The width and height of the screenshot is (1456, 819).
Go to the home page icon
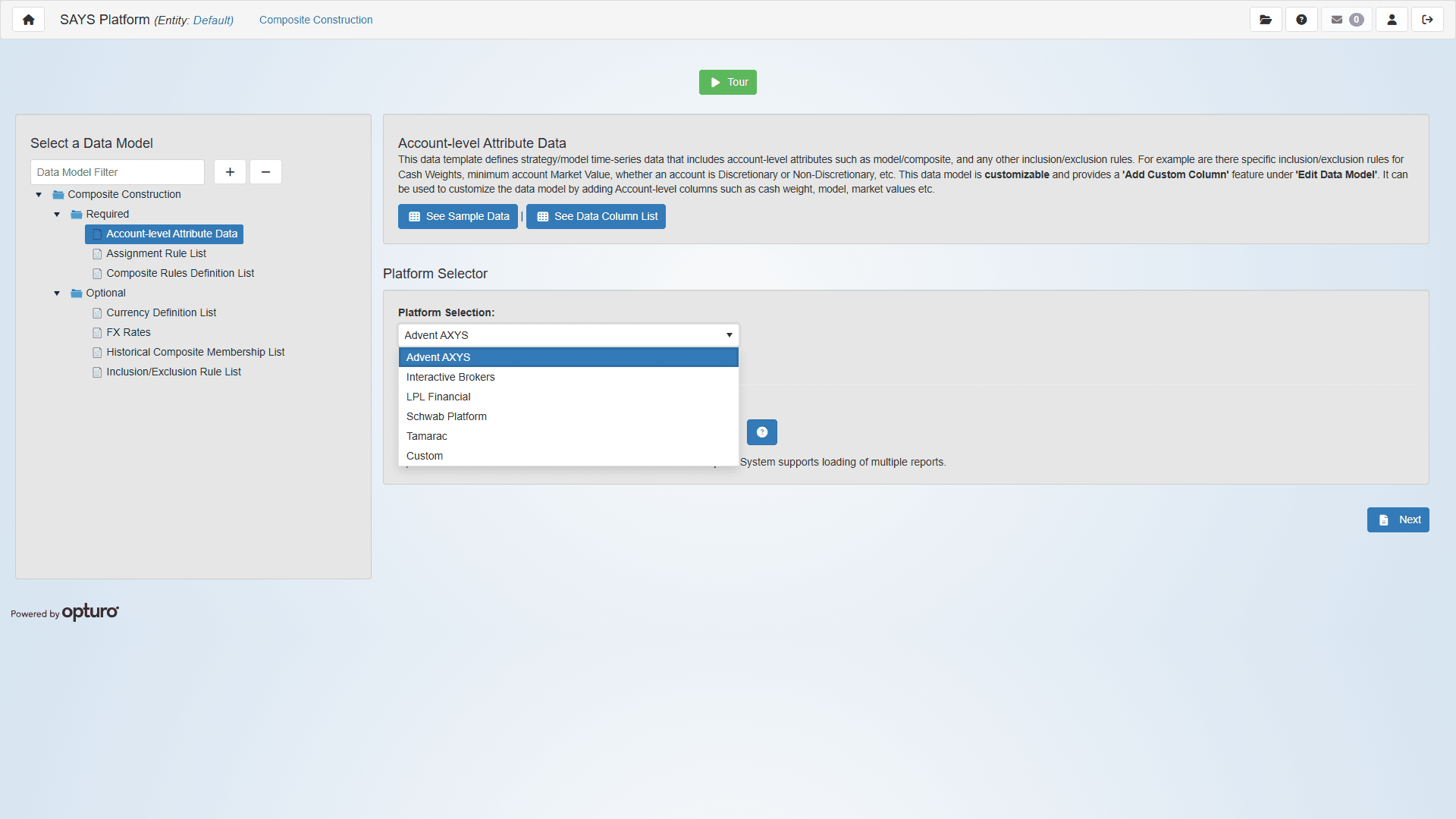coord(28,20)
